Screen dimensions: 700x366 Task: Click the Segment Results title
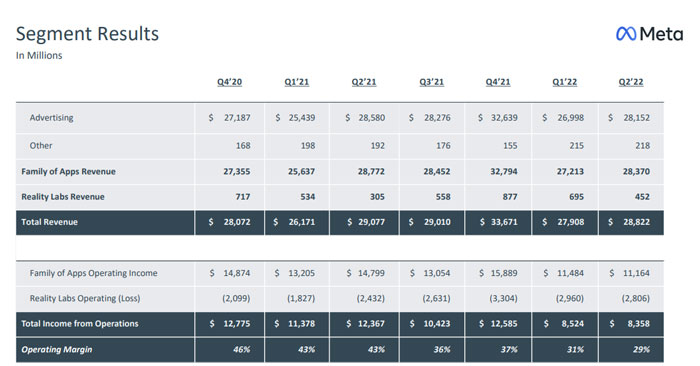(x=88, y=34)
